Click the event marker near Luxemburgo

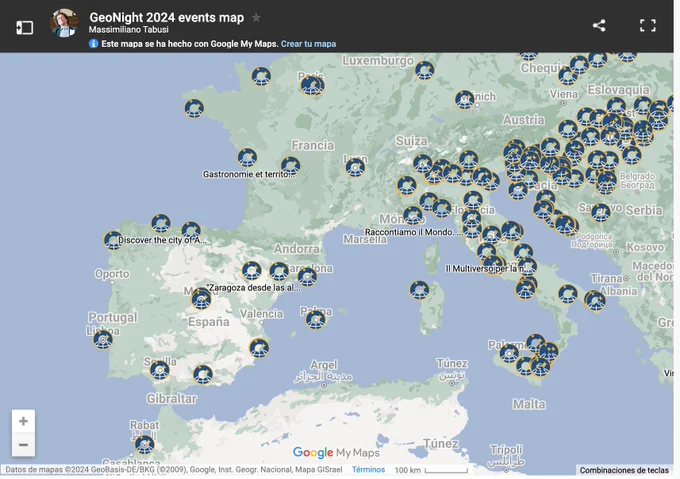click(425, 70)
